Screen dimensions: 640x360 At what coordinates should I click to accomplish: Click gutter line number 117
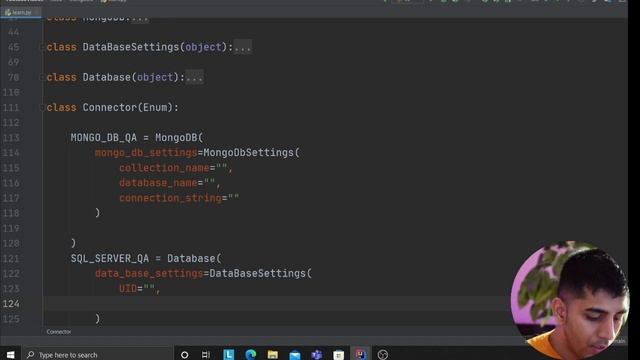pyautogui.click(x=11, y=198)
